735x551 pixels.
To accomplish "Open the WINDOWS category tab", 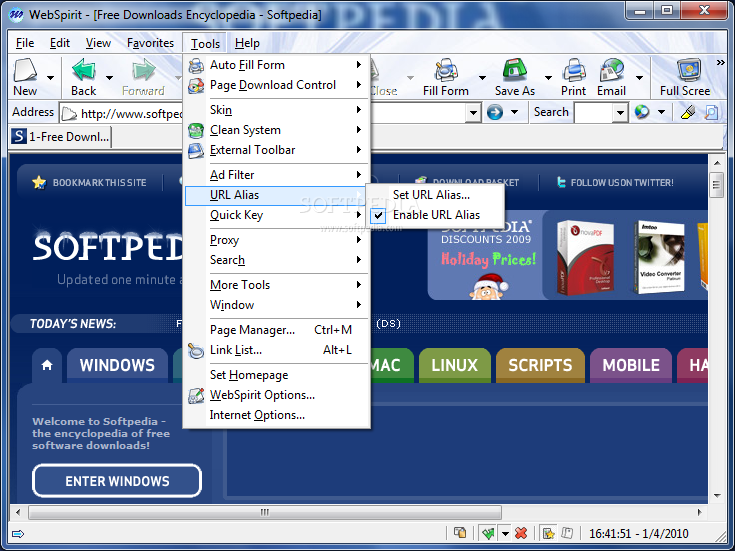I will tap(117, 365).
